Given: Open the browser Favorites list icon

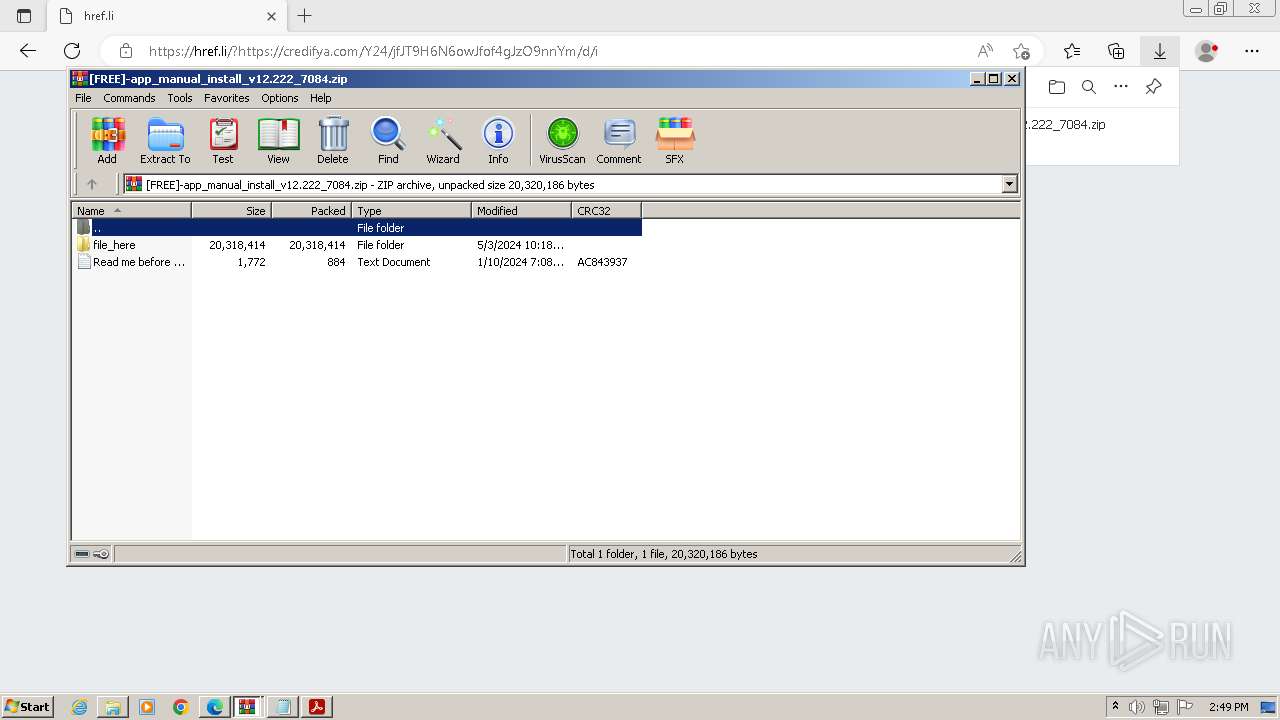Looking at the screenshot, I should coord(1072,51).
